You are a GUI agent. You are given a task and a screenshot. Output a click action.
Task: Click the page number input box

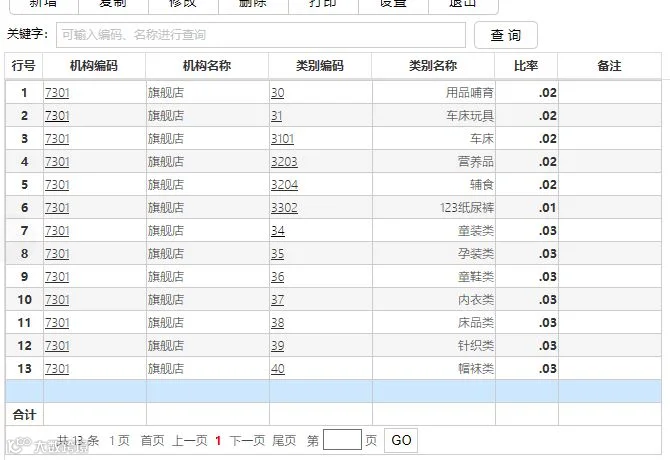tap(342, 440)
